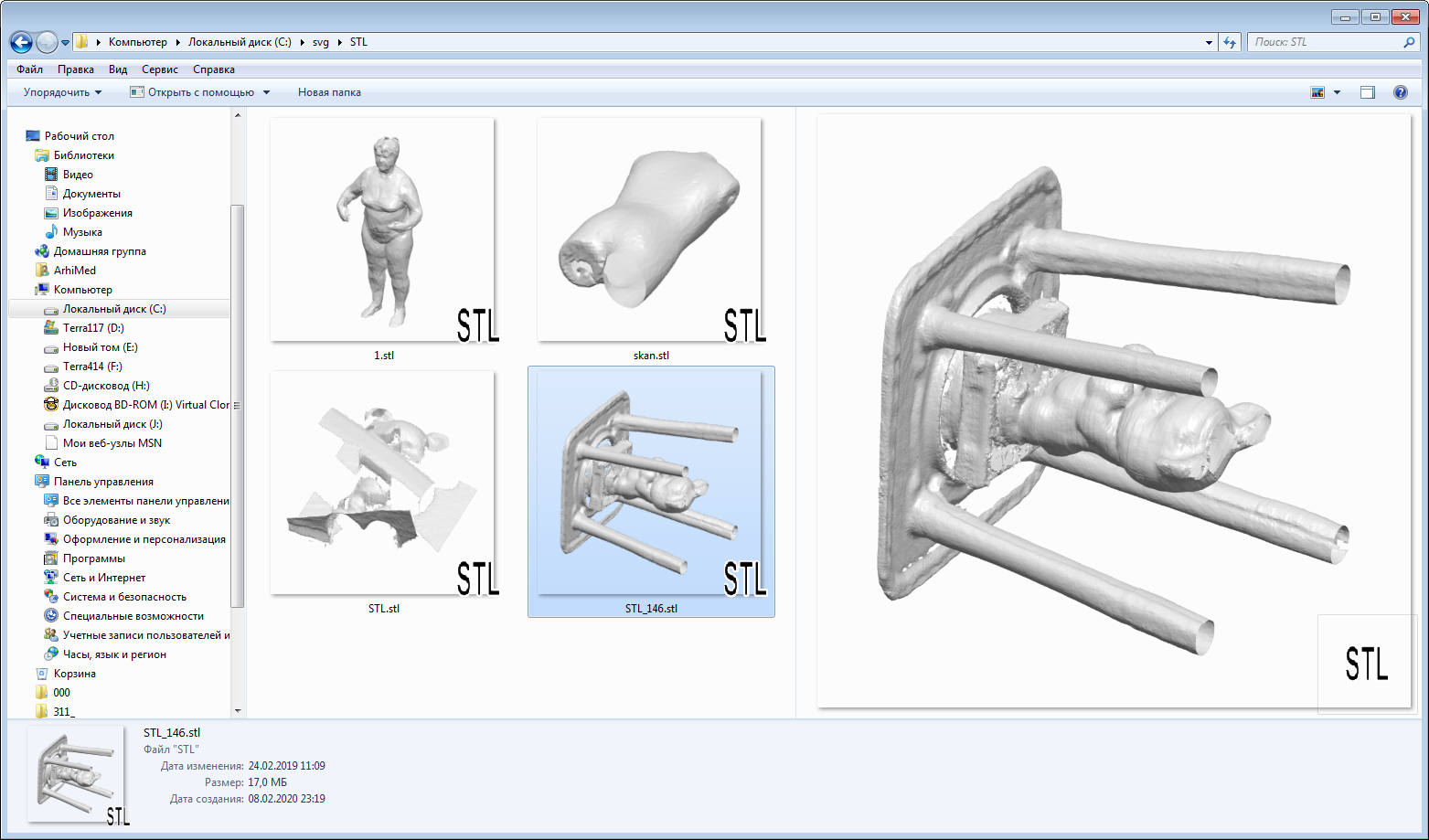
Task: Click the search magnifier icon
Action: 1409,42
